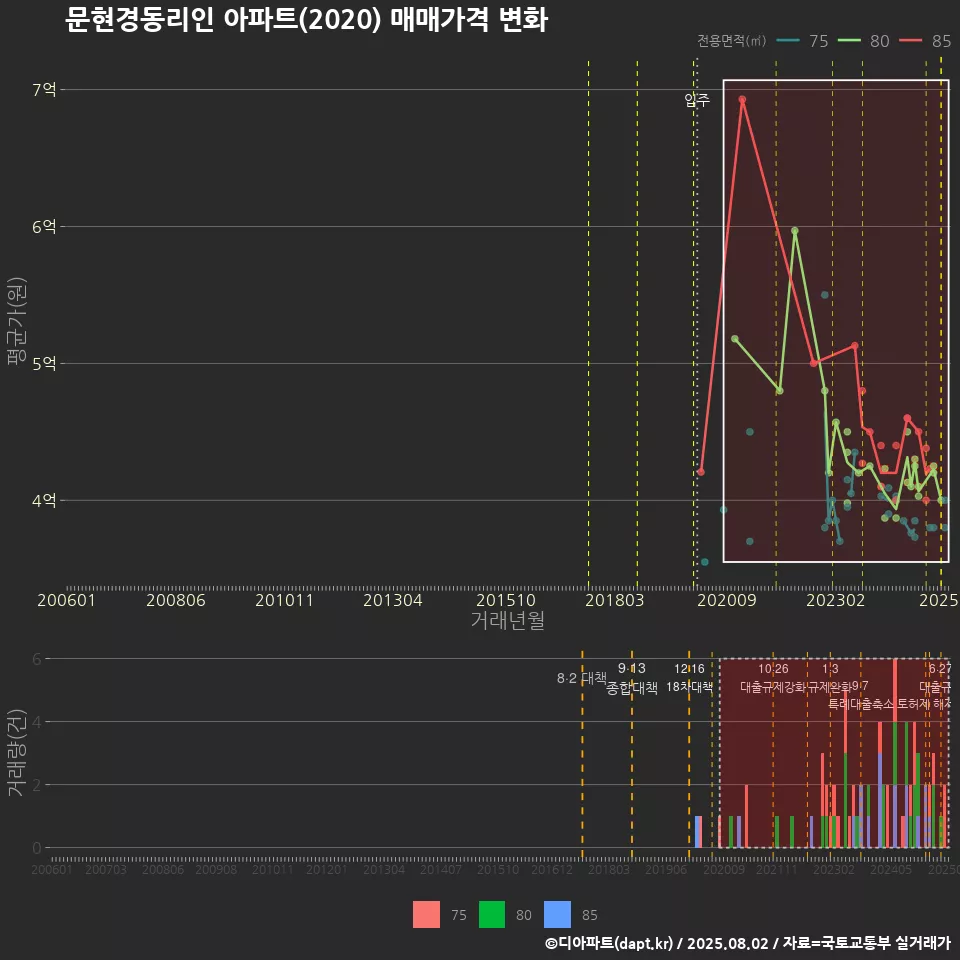Click the 10·26 대출규제강화 policy annotation
The height and width of the screenshot is (960, 960).
coord(773,678)
